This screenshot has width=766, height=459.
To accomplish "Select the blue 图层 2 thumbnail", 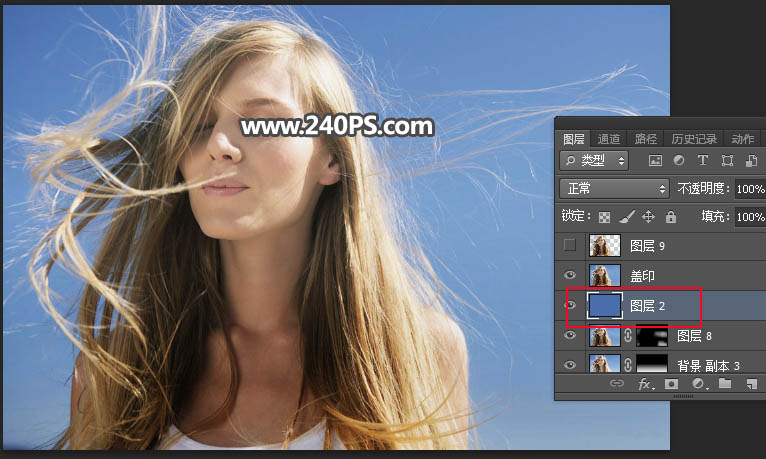I will click(x=605, y=306).
